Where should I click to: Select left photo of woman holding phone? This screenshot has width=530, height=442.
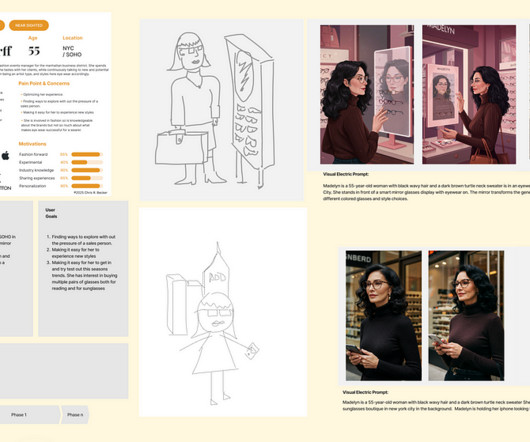[x=384, y=316]
